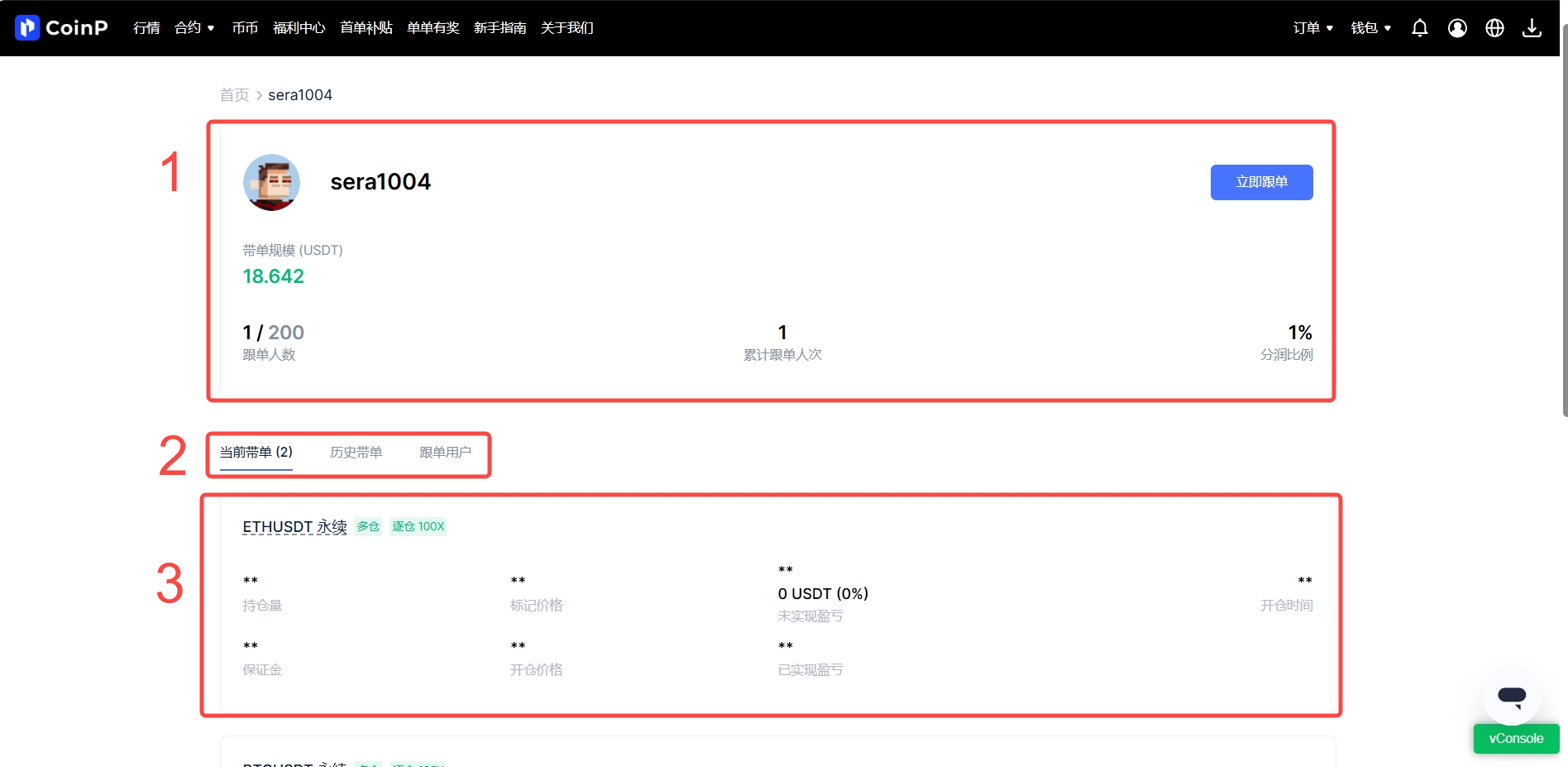Viewport: 1568px width, 767px height.
Task: Expand the 合约 dropdown menu
Action: coord(194,28)
